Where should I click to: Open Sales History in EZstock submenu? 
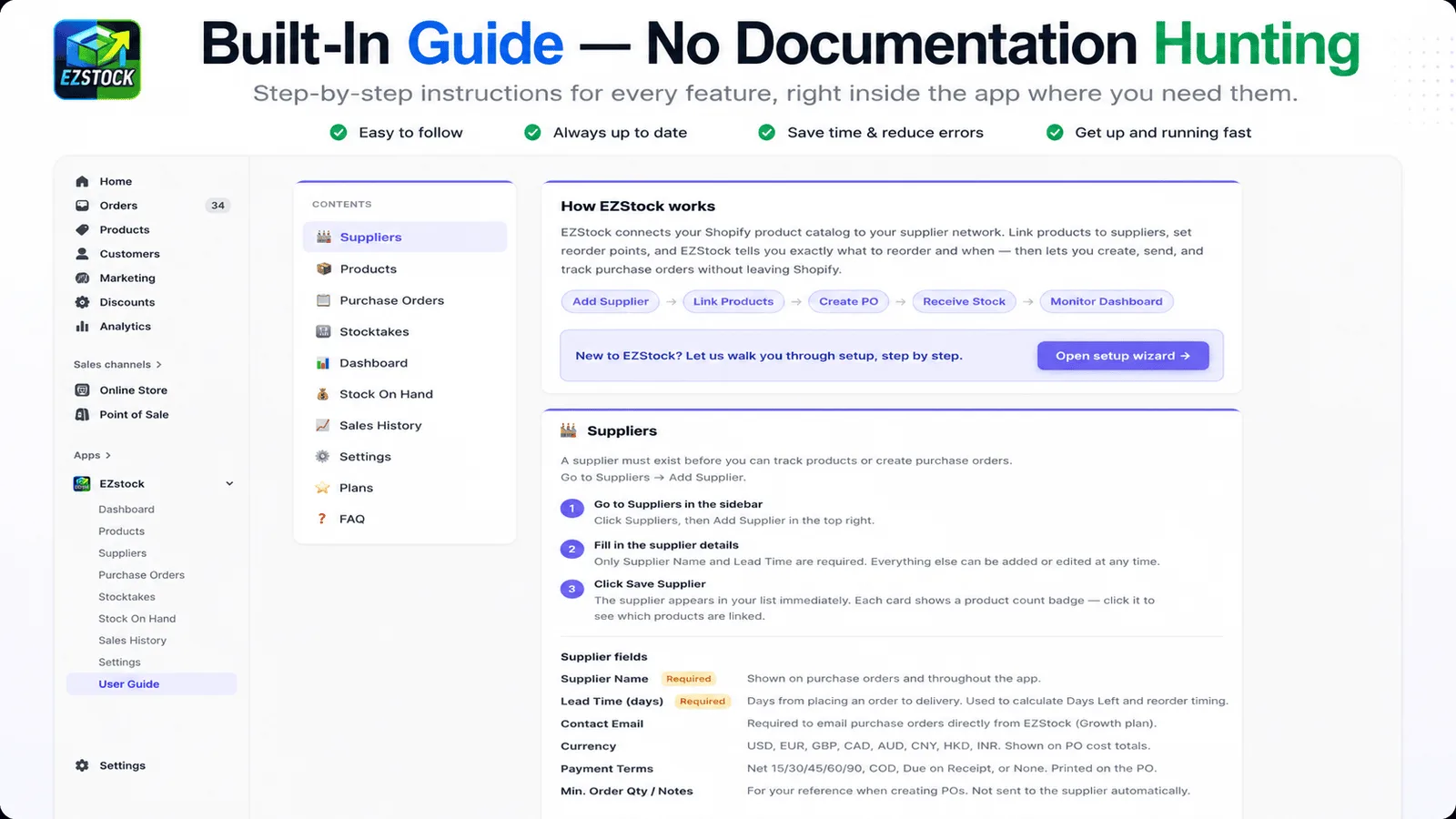[132, 641]
